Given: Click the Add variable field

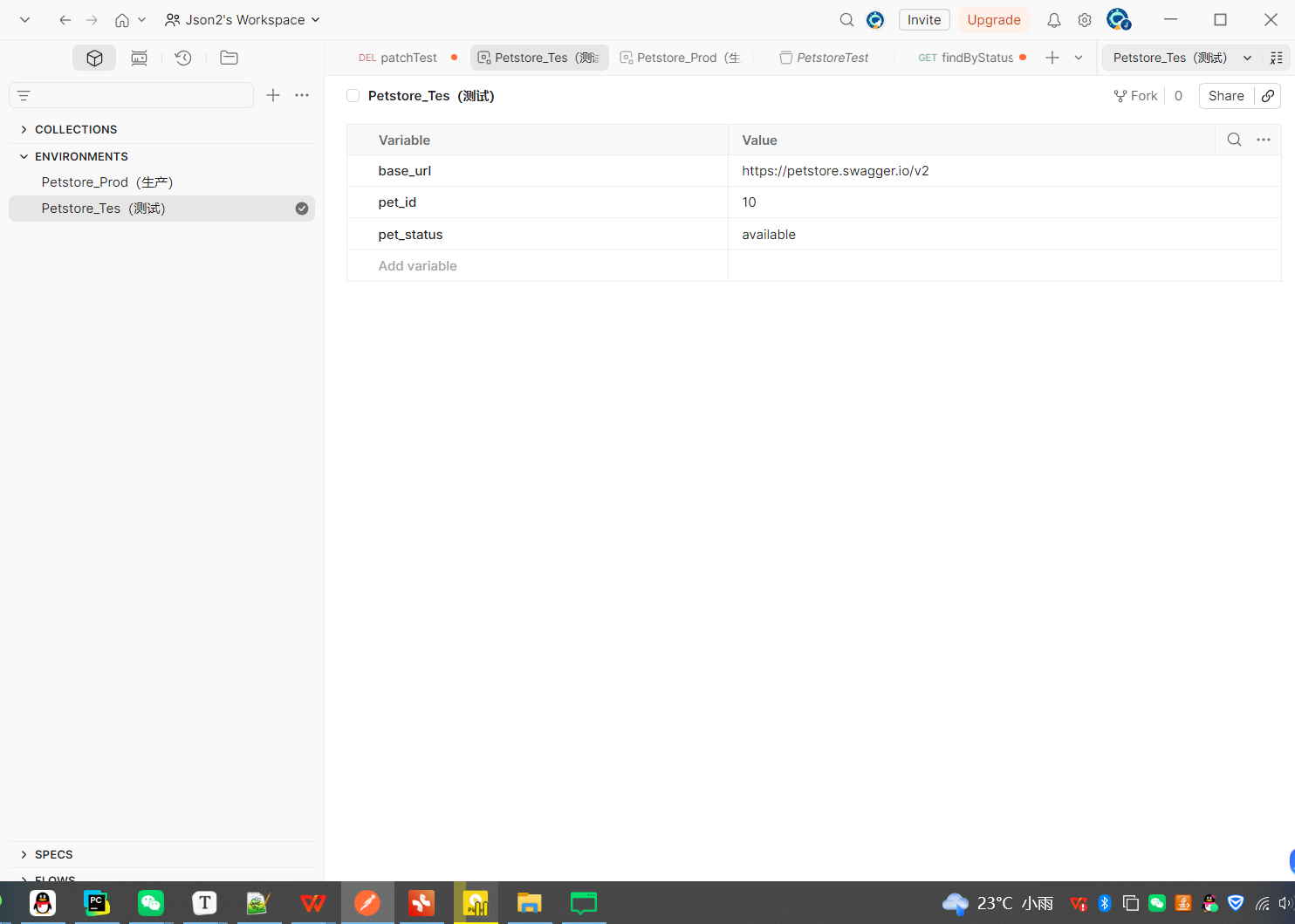Looking at the screenshot, I should pyautogui.click(x=538, y=266).
